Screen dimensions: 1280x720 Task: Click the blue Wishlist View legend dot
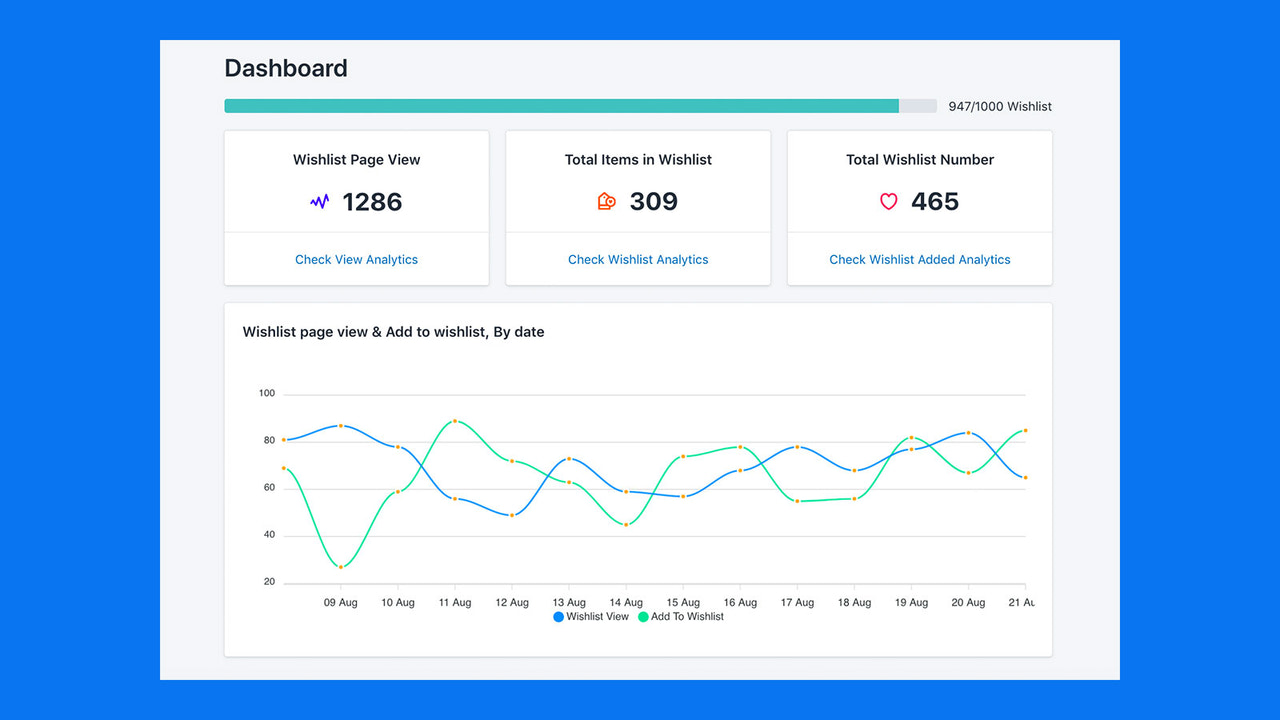click(558, 616)
